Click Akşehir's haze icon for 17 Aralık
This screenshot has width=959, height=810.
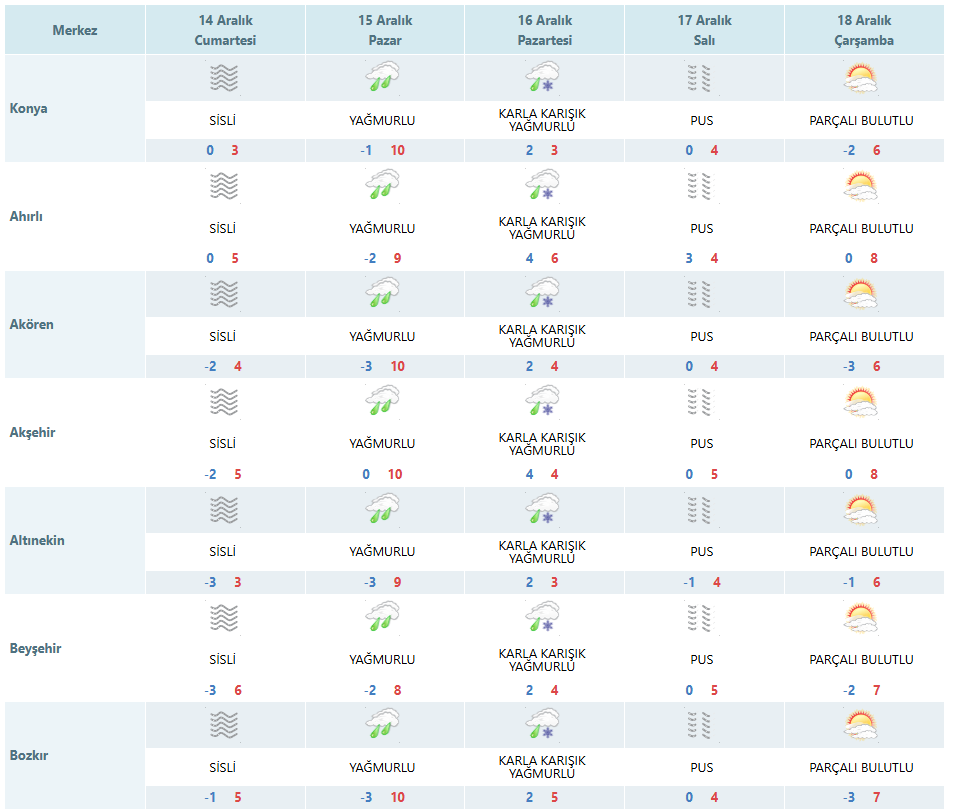(x=702, y=402)
